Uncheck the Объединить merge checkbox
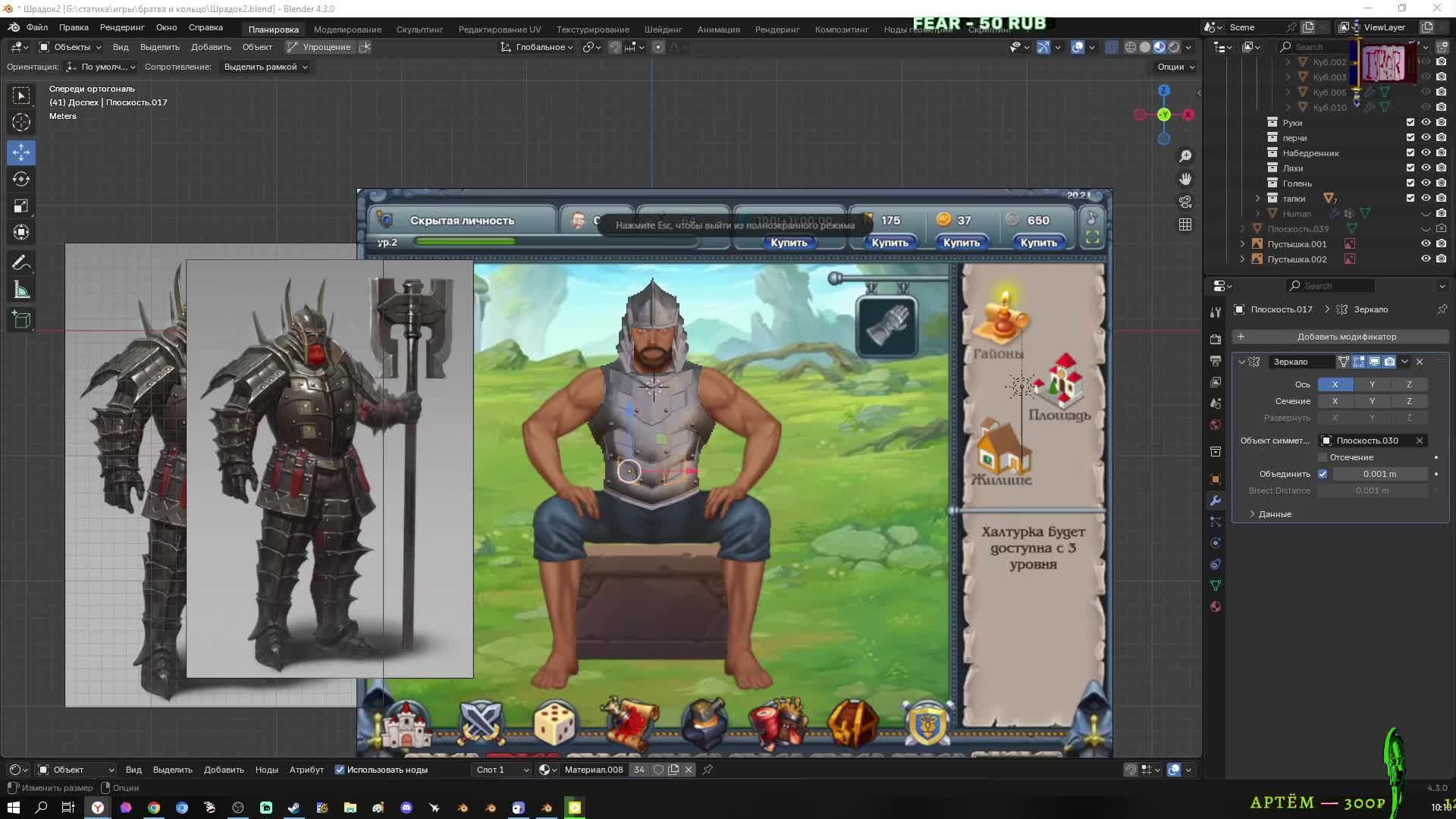The width and height of the screenshot is (1456, 819). click(x=1323, y=474)
